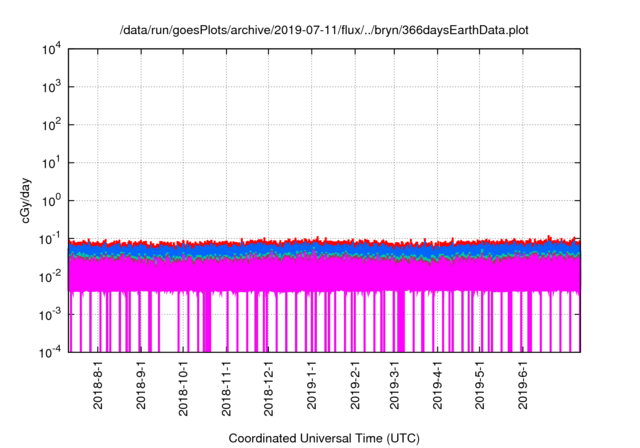This screenshot has width=640, height=448.
Task: Click the Coordinated Universal Time (UTC) axis label
Action: 324,438
